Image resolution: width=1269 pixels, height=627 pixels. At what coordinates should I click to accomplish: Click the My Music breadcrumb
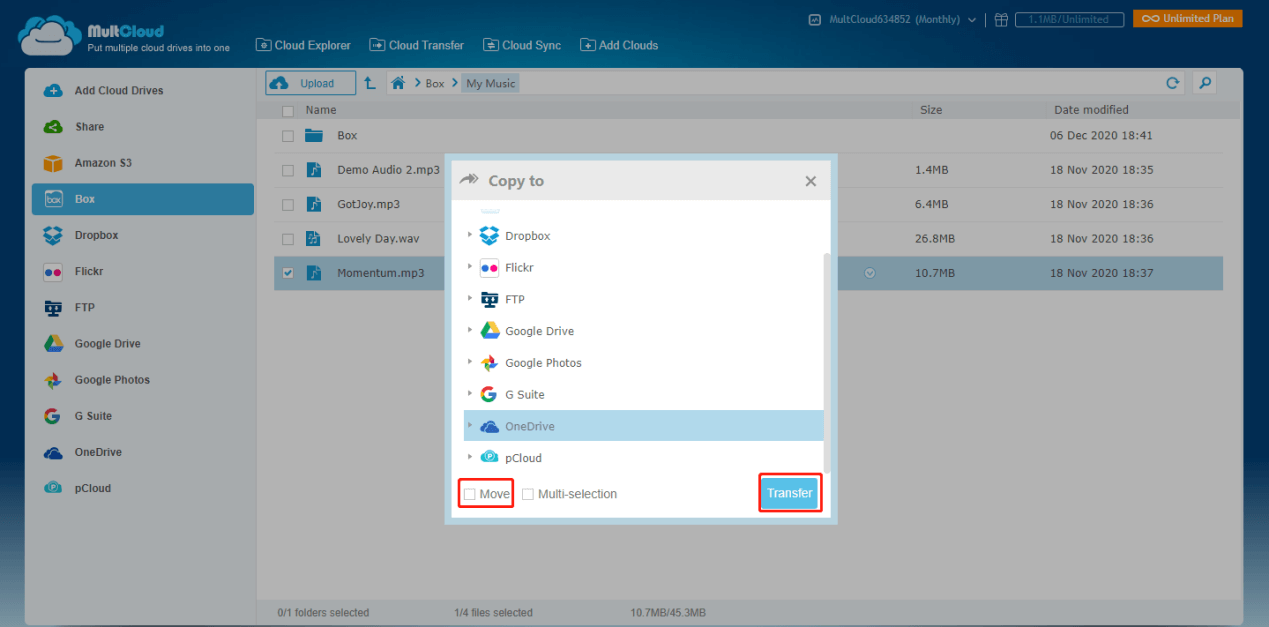(491, 84)
